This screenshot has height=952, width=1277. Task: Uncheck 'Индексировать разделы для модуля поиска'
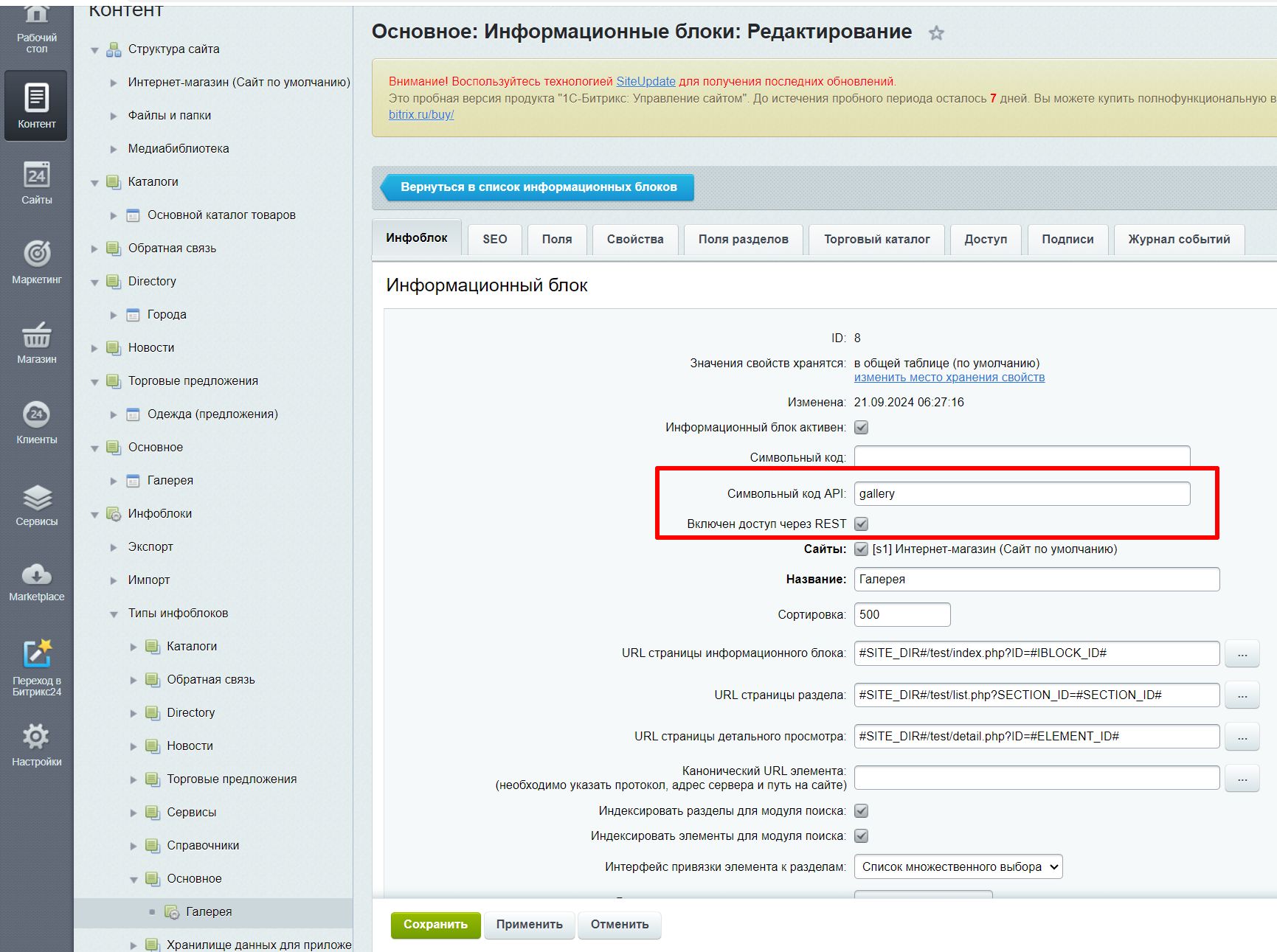pyautogui.click(x=861, y=811)
